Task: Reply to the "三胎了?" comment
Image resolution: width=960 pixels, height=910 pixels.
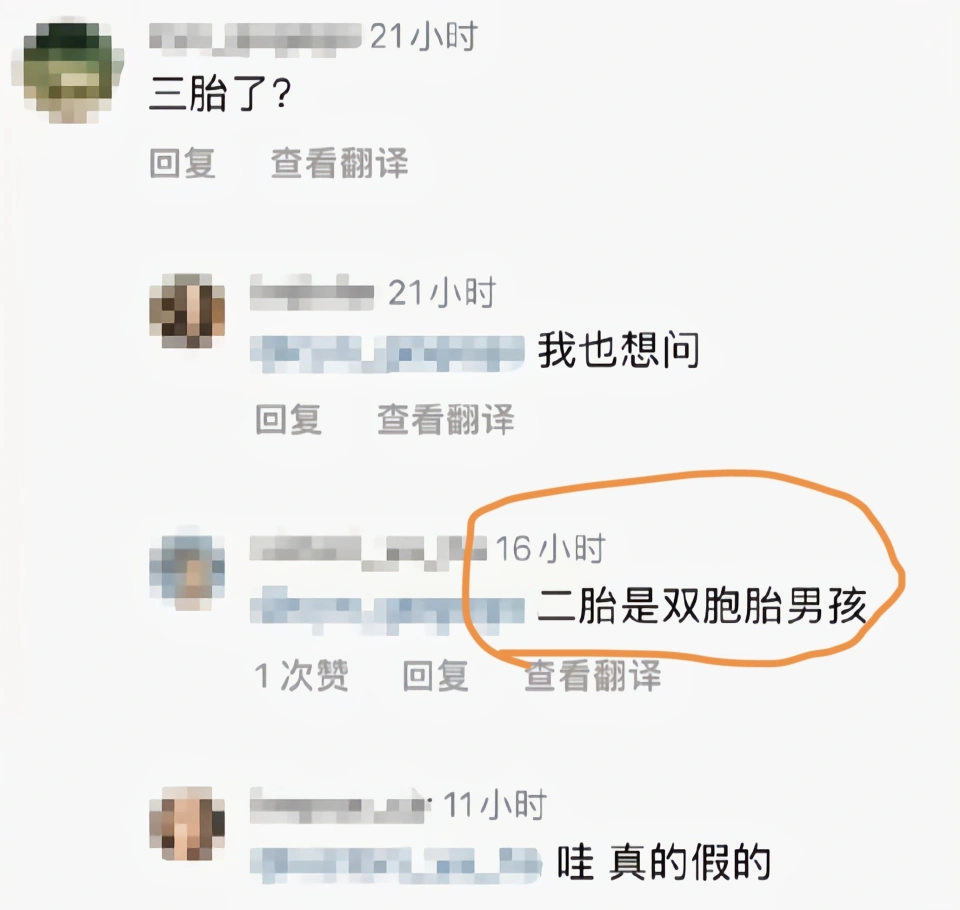Action: point(182,163)
